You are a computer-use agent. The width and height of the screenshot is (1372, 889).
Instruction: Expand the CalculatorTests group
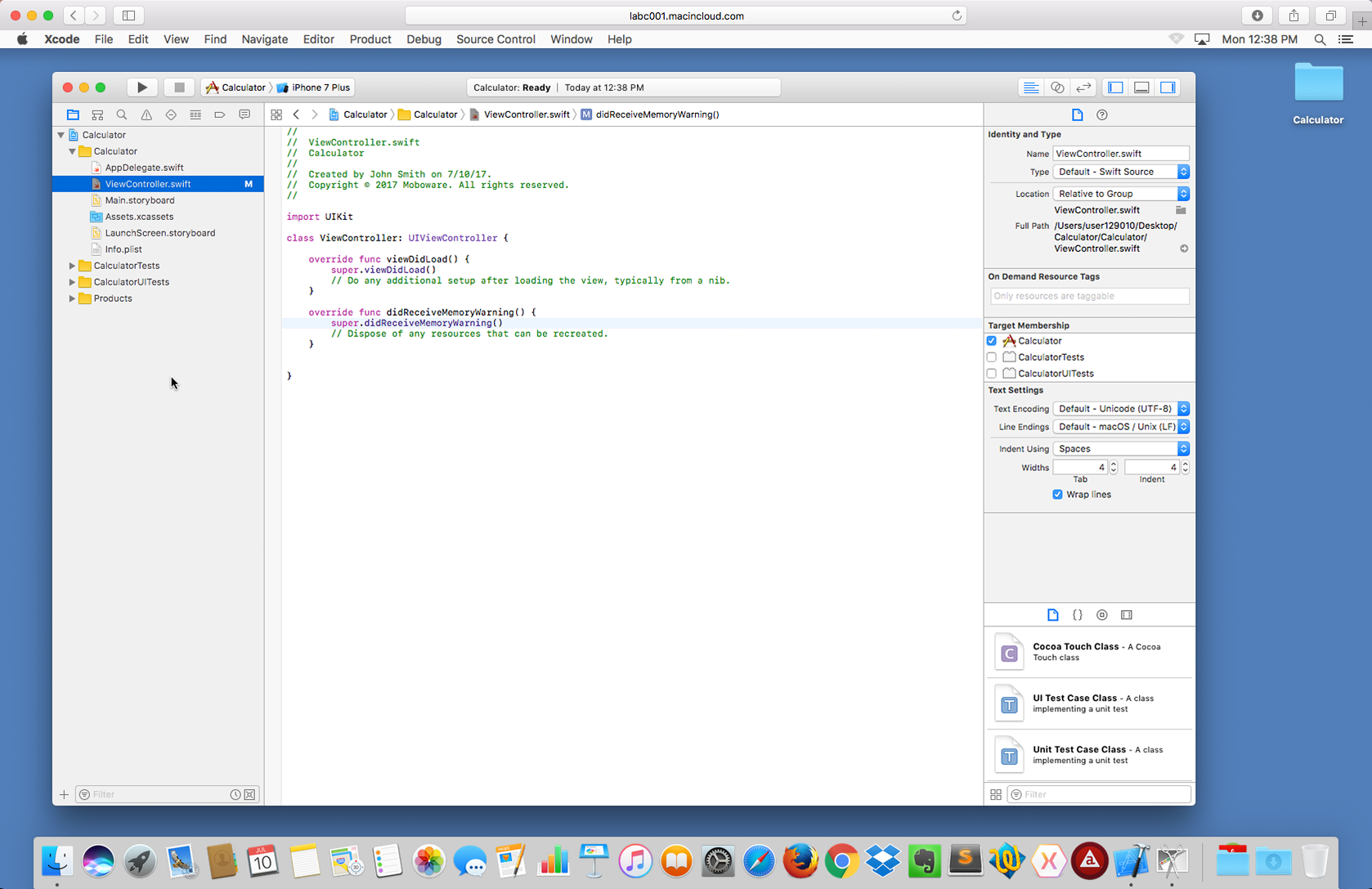click(72, 266)
